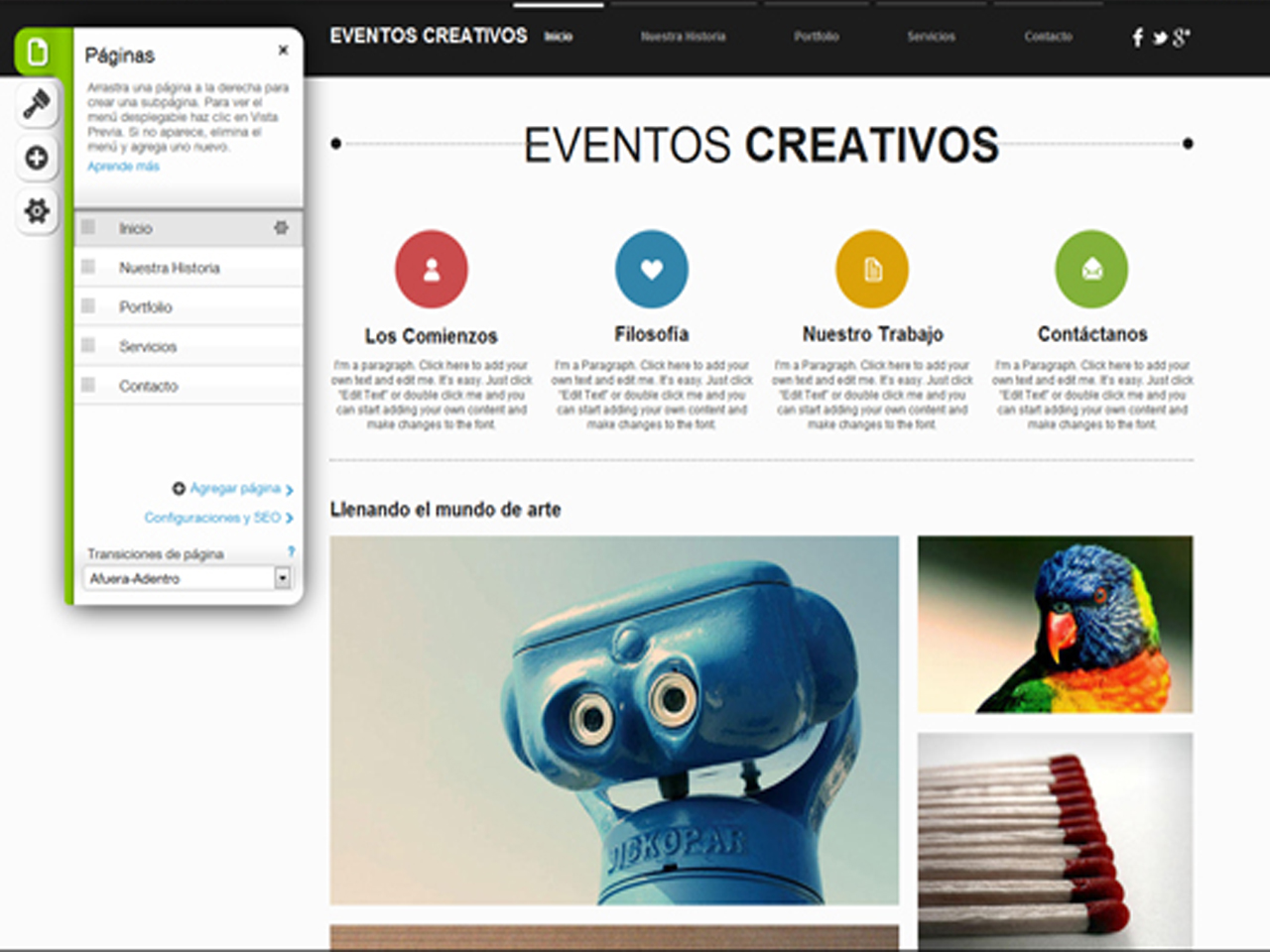The height and width of the screenshot is (952, 1270).
Task: Select the Portfolio page row
Action: point(189,306)
